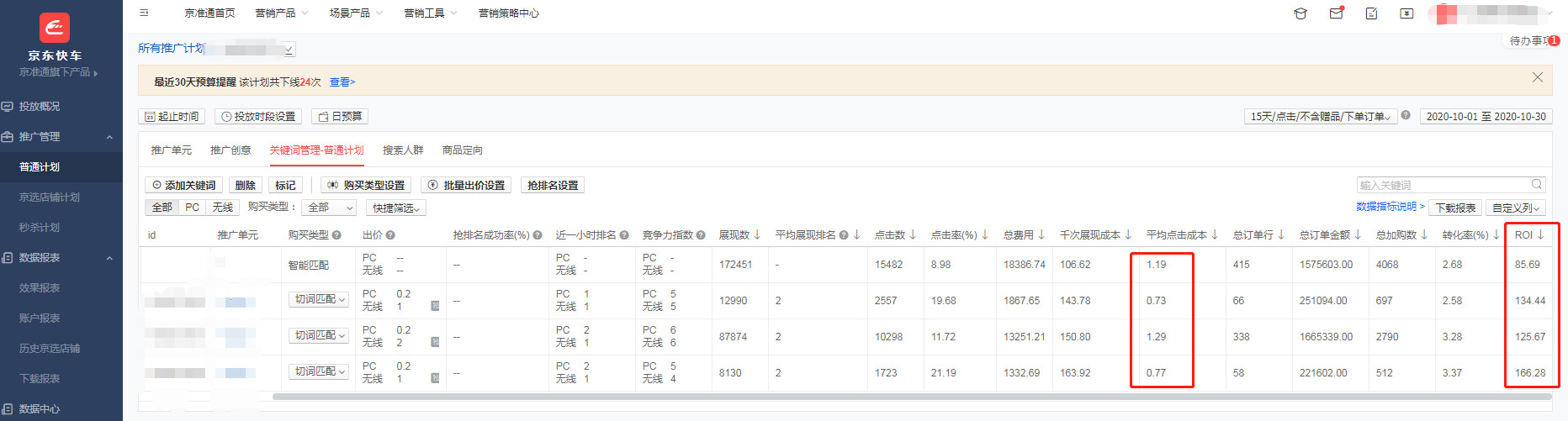This screenshot has height=421, width=1568.
Task: Open the 快捷筛选 dropdown
Action: pos(396,208)
